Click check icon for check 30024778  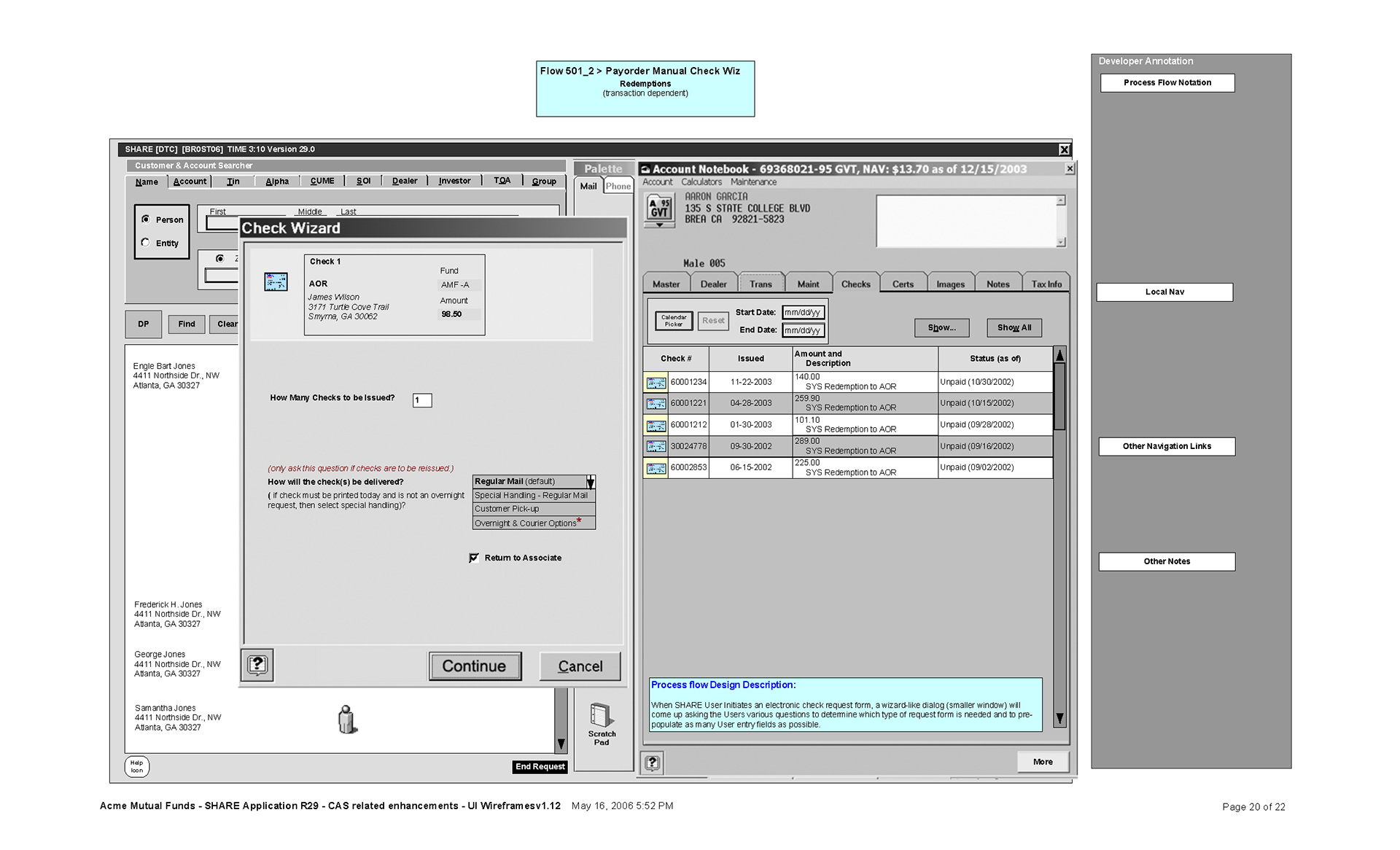pos(656,446)
